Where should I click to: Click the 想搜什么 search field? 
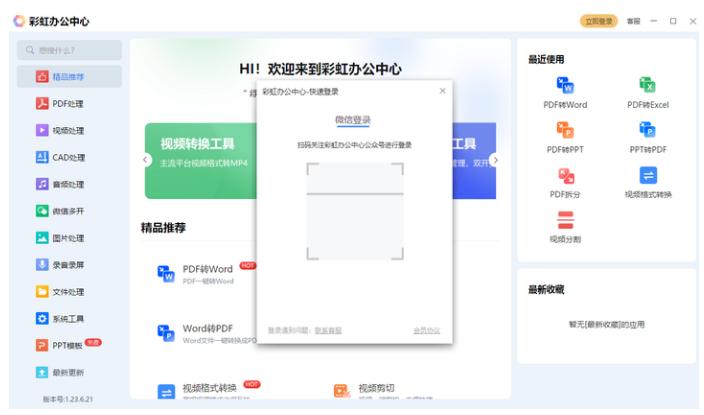click(69, 50)
